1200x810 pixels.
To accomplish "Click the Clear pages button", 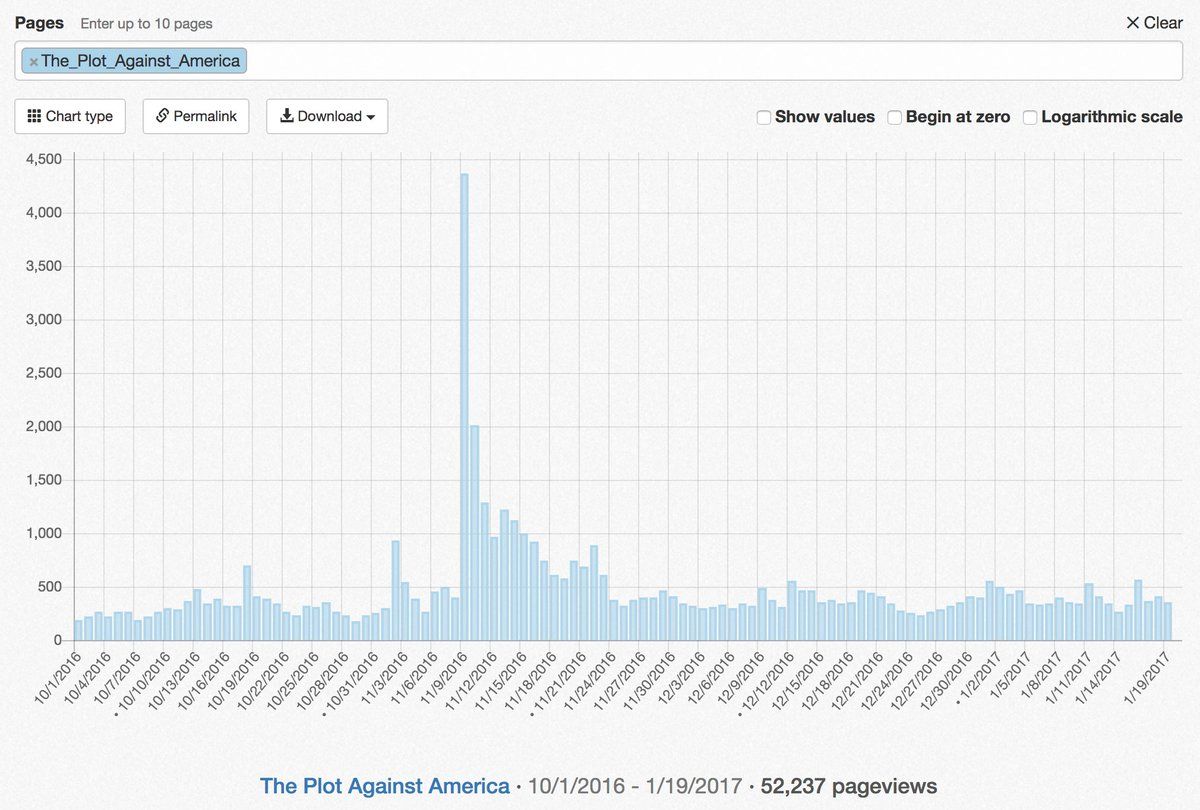I will click(x=1154, y=23).
